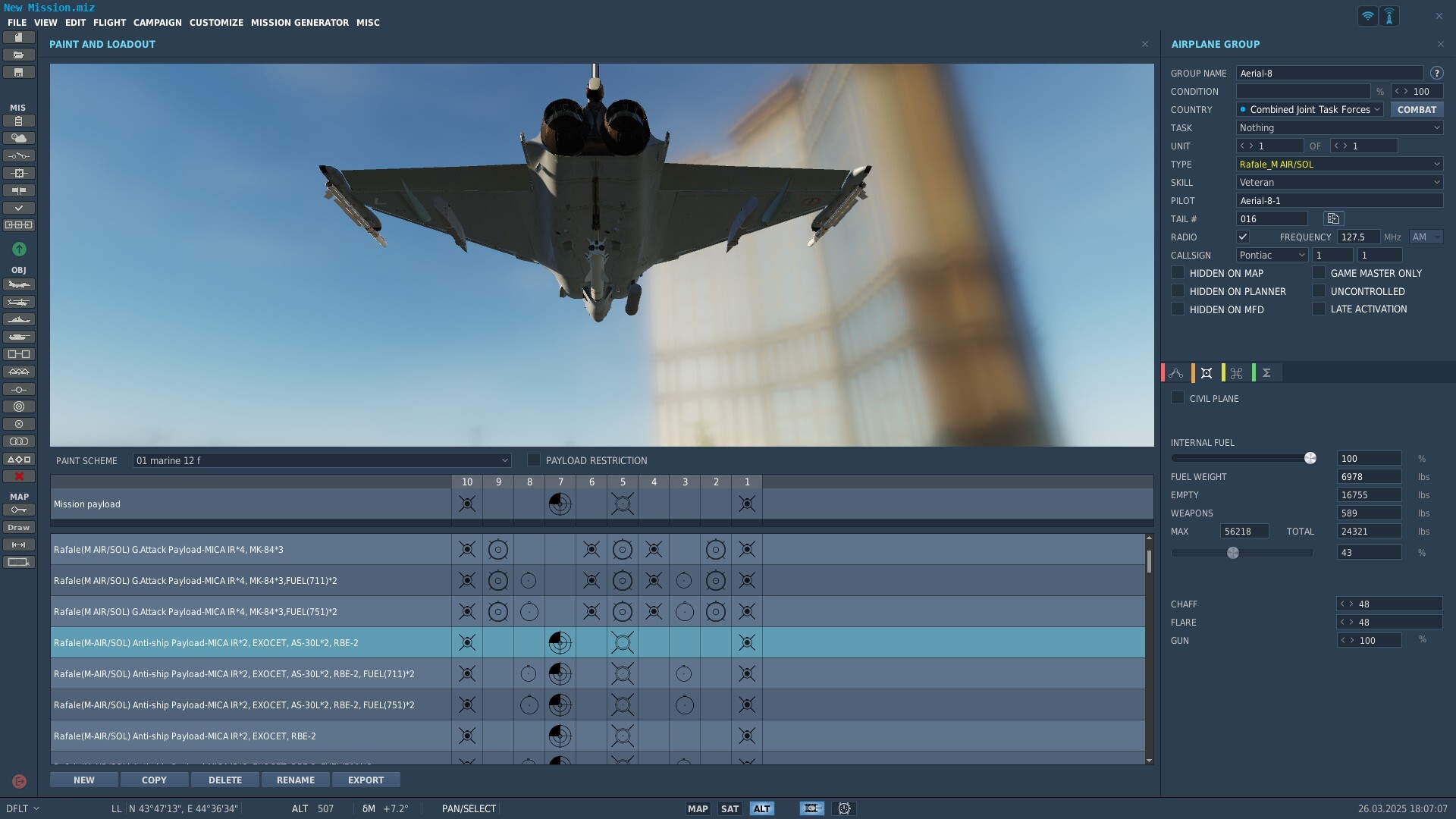1456x819 pixels.
Task: Open the summary sigma tab icon
Action: (1266, 373)
